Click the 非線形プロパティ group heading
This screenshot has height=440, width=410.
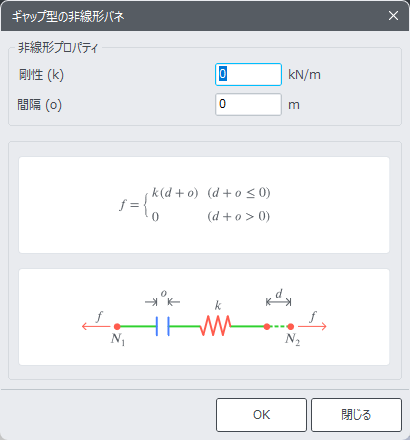pos(58,48)
